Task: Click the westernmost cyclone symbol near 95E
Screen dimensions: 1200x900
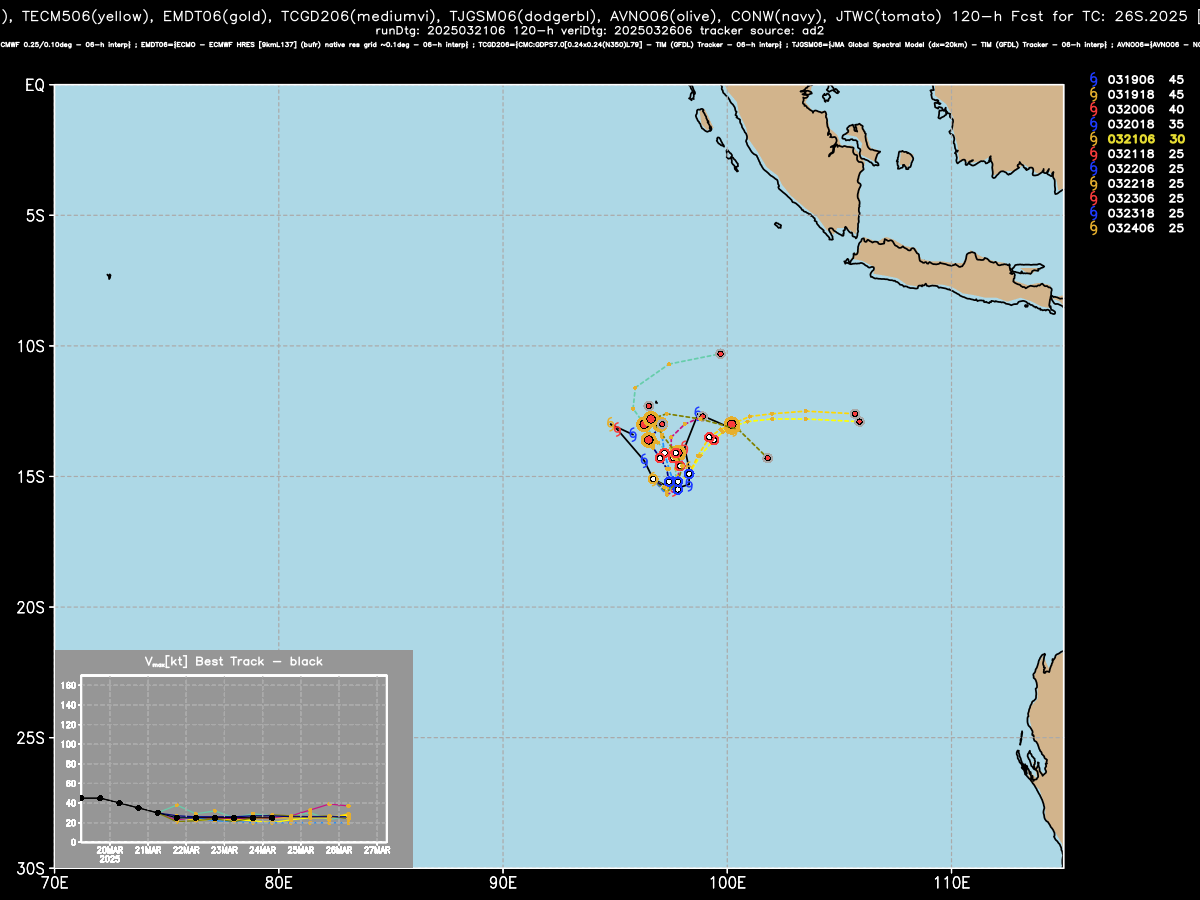Action: click(611, 423)
